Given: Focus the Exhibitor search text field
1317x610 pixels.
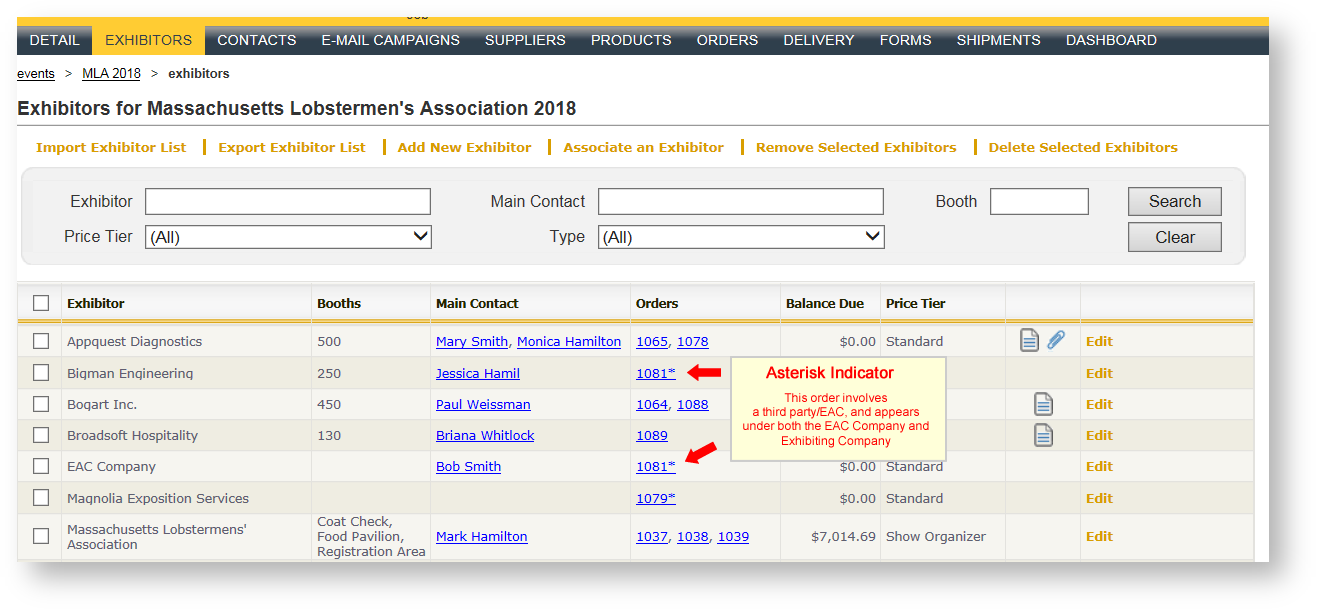Looking at the screenshot, I should (288, 201).
